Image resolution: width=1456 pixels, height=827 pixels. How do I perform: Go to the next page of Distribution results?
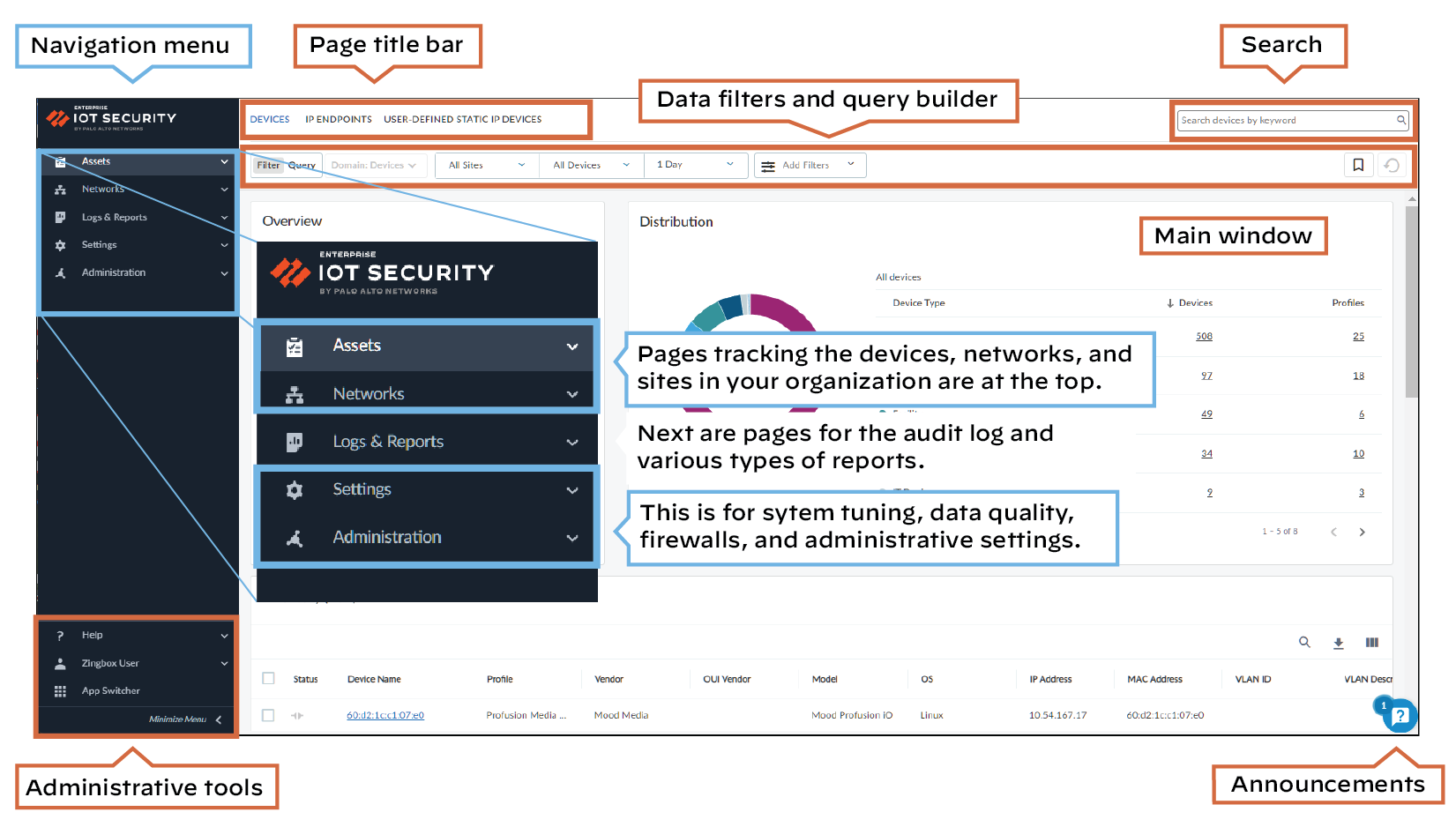[1363, 532]
